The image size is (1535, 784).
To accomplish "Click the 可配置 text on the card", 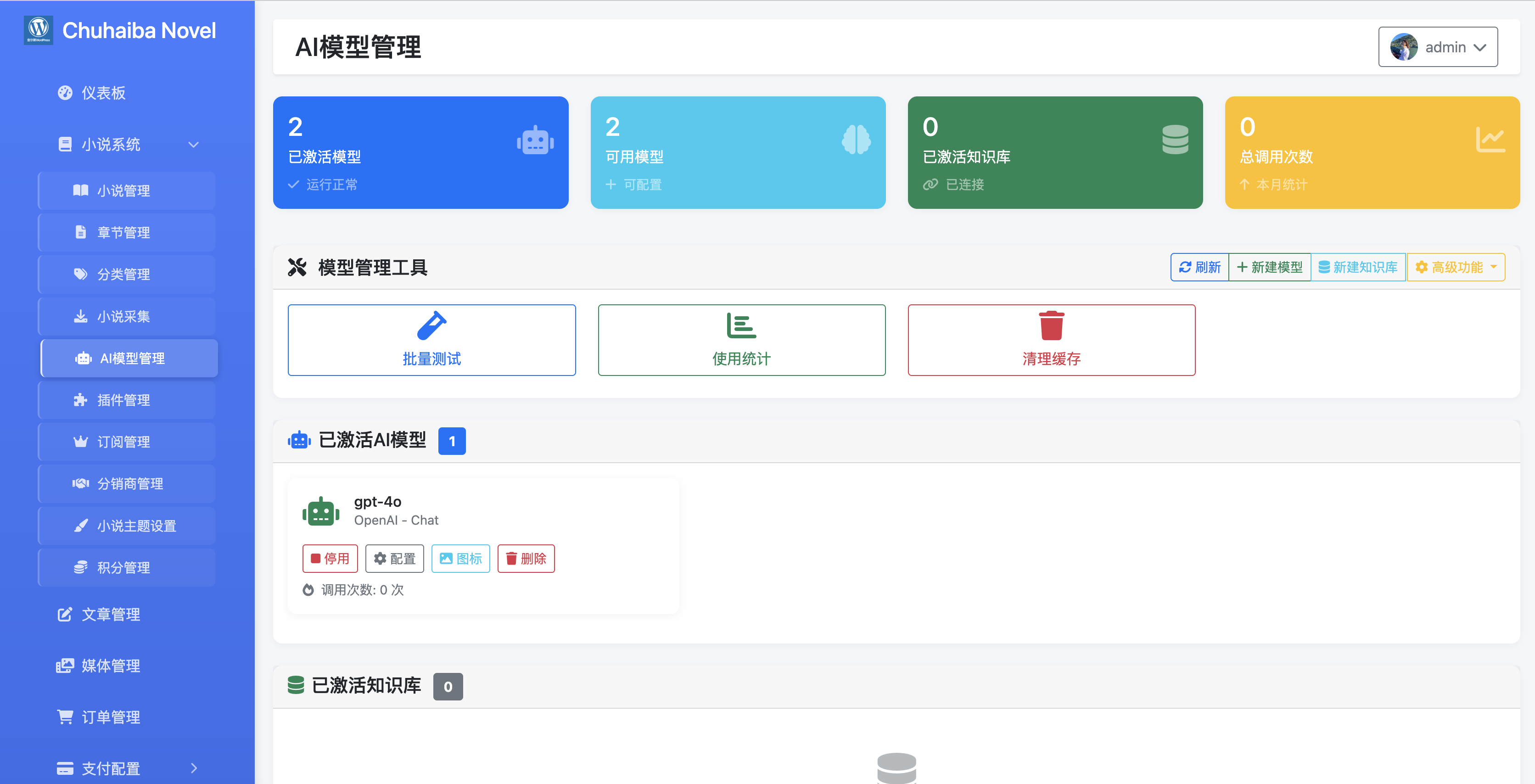I will pyautogui.click(x=642, y=185).
